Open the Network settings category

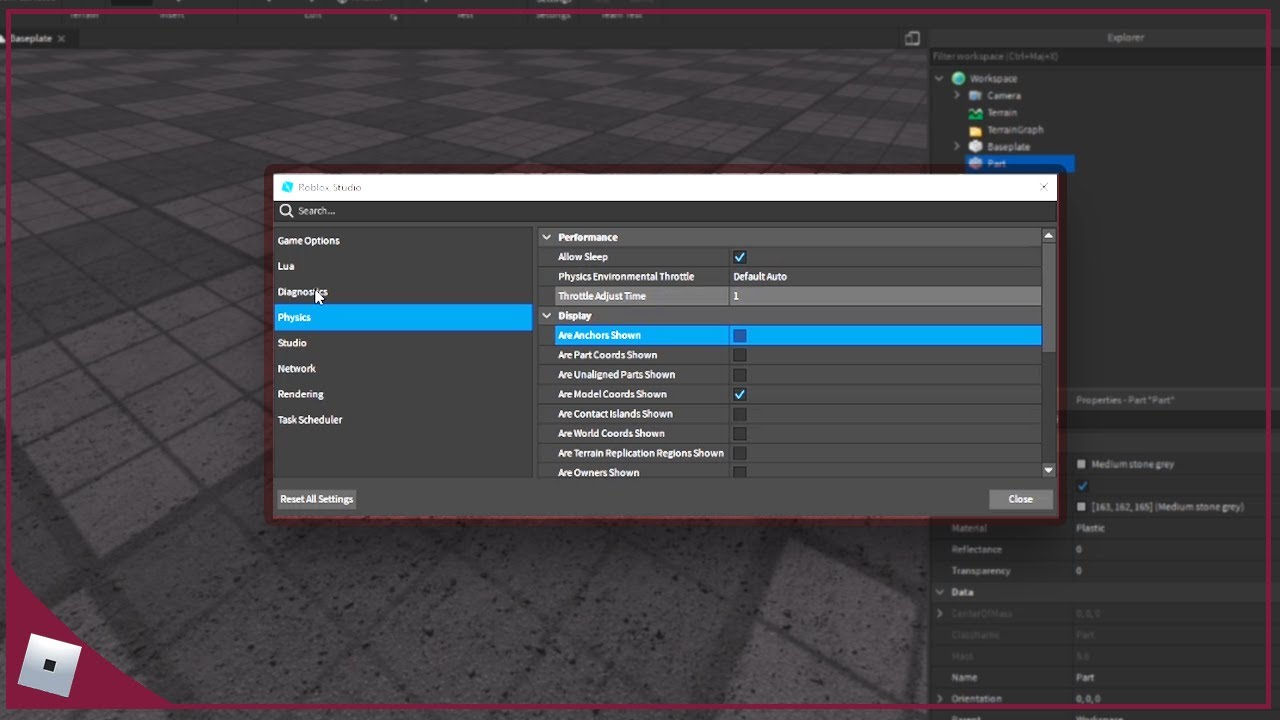403,369
